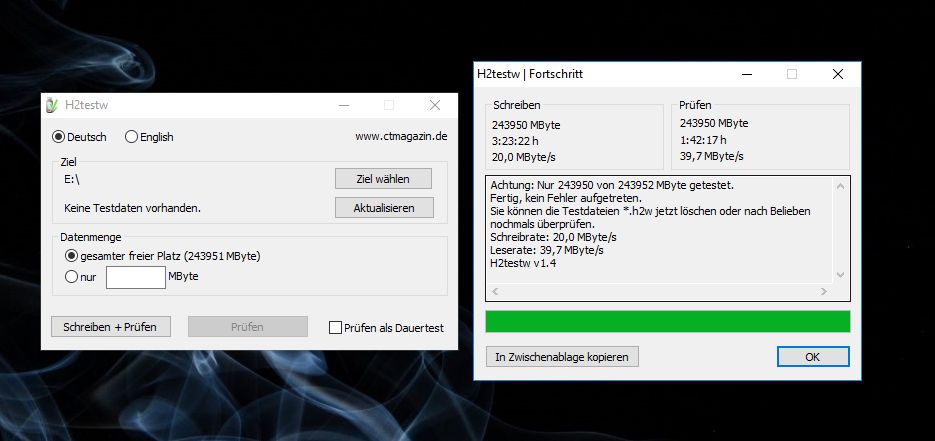Click the greyed-out Prüfen button
Image resolution: width=935 pixels, height=441 pixels.
click(248, 327)
